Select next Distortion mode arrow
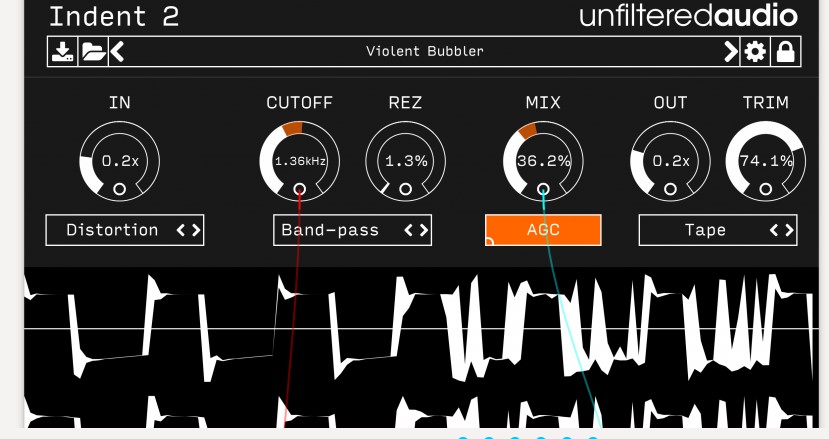 [196, 230]
